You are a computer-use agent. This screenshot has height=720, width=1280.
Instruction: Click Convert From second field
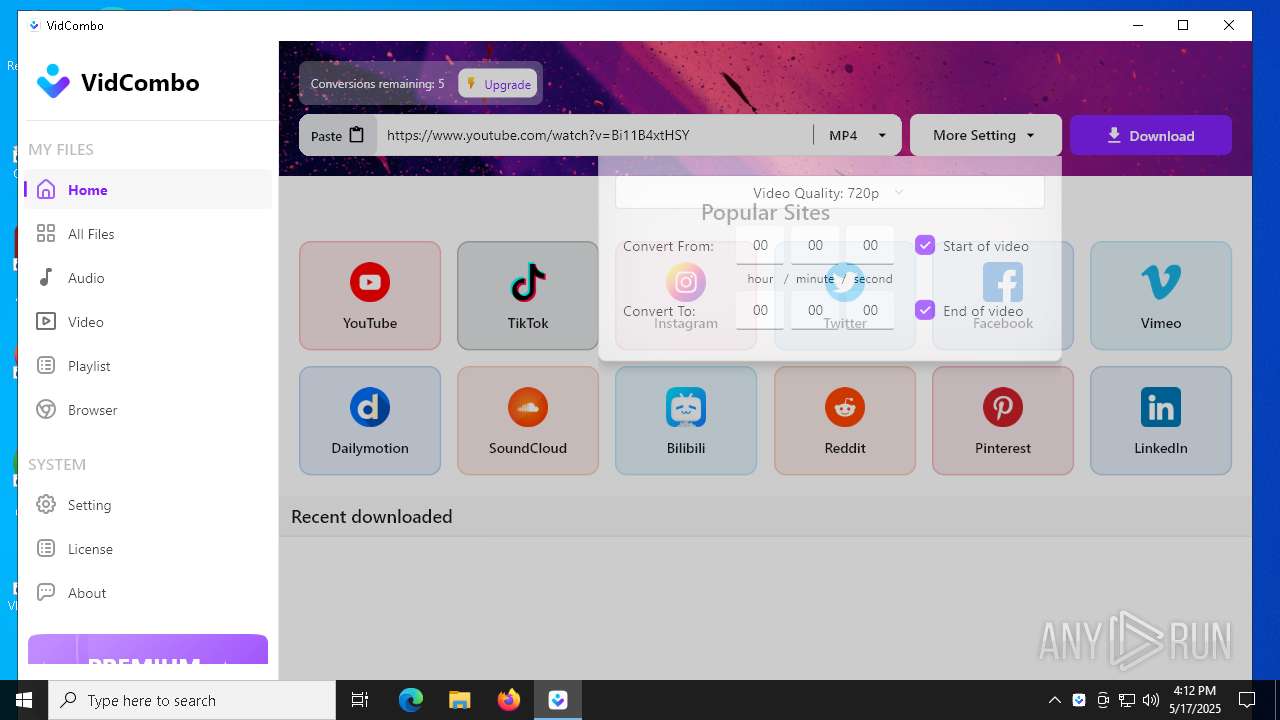pos(870,245)
